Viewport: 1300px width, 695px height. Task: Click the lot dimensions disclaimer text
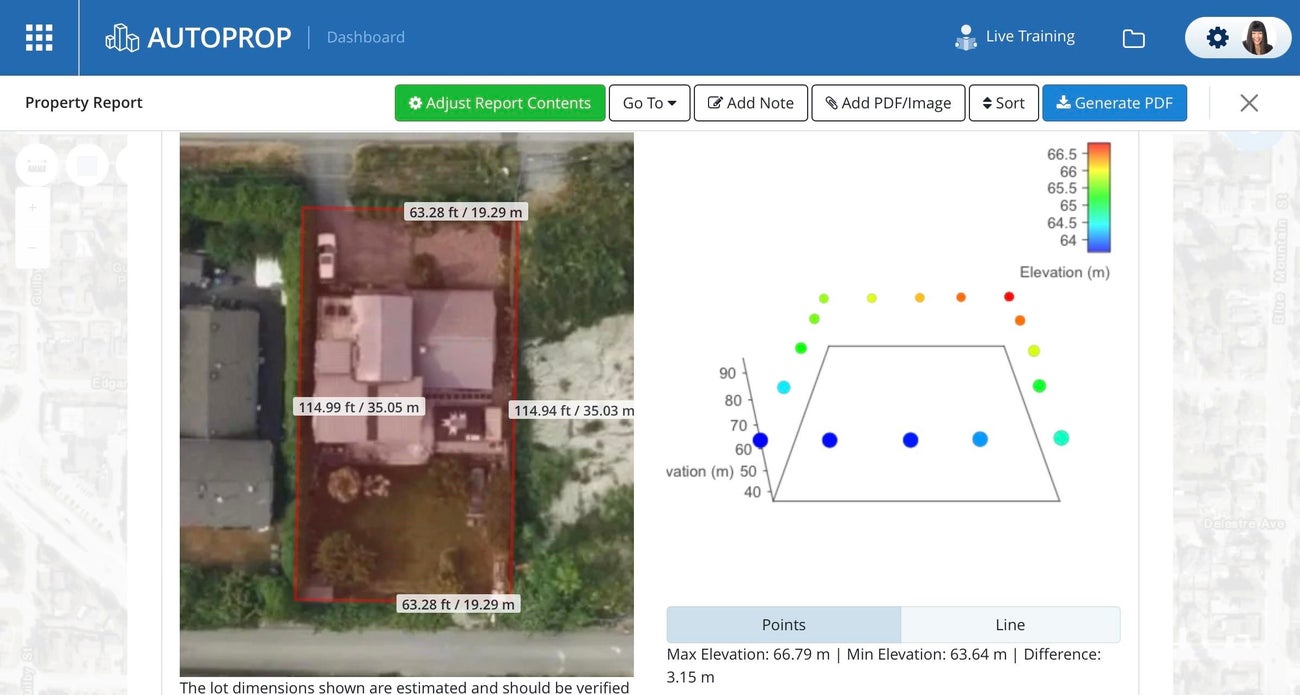coord(405,688)
